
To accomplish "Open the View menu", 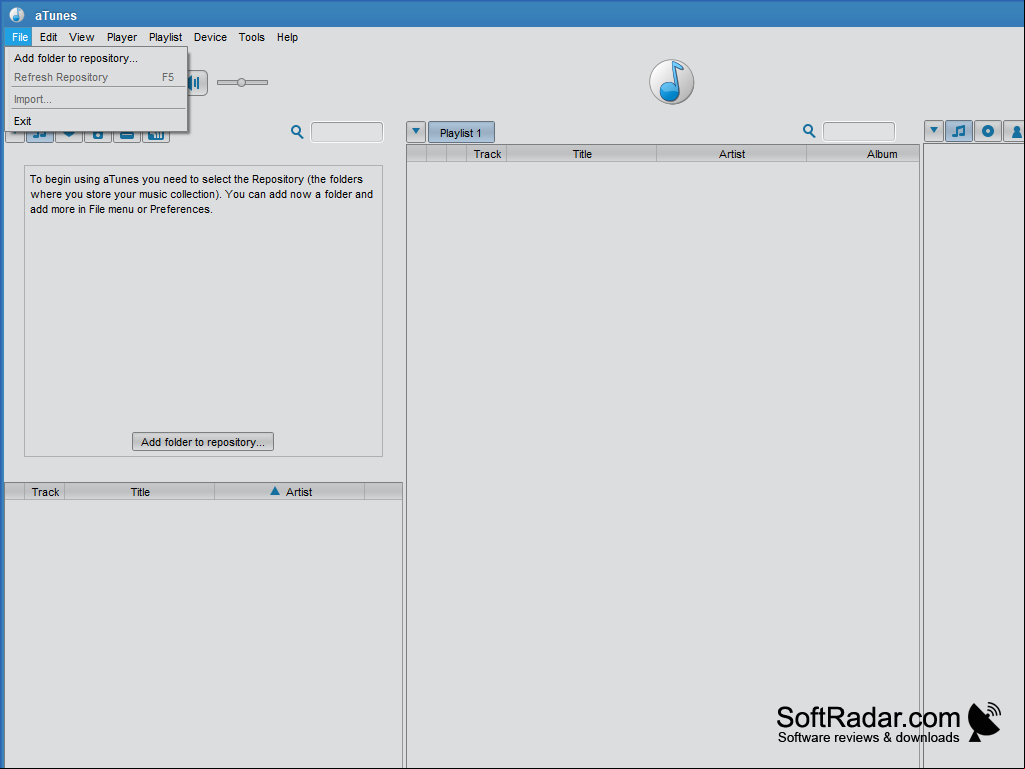I will pos(82,37).
